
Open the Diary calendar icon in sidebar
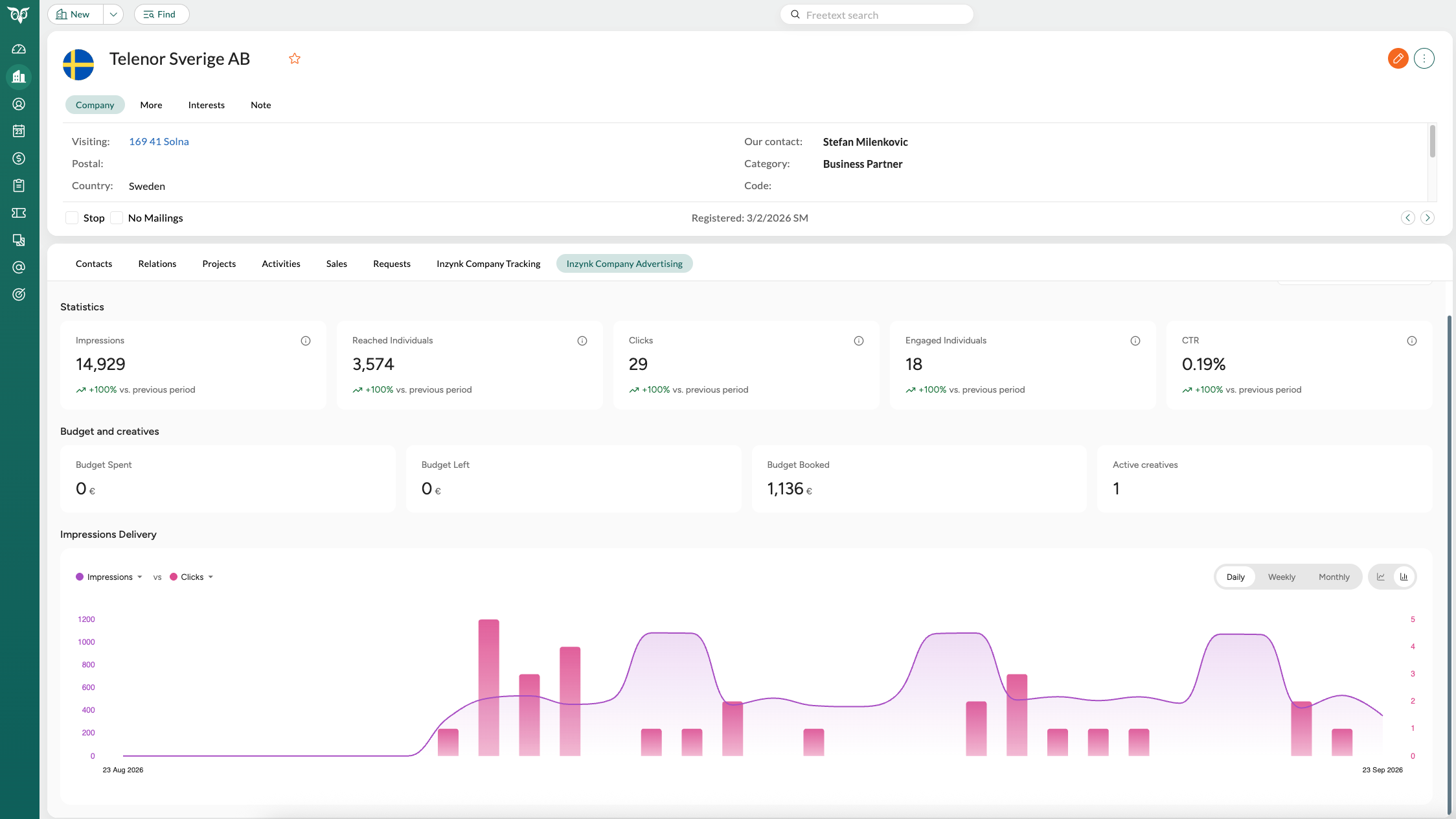pyautogui.click(x=19, y=132)
